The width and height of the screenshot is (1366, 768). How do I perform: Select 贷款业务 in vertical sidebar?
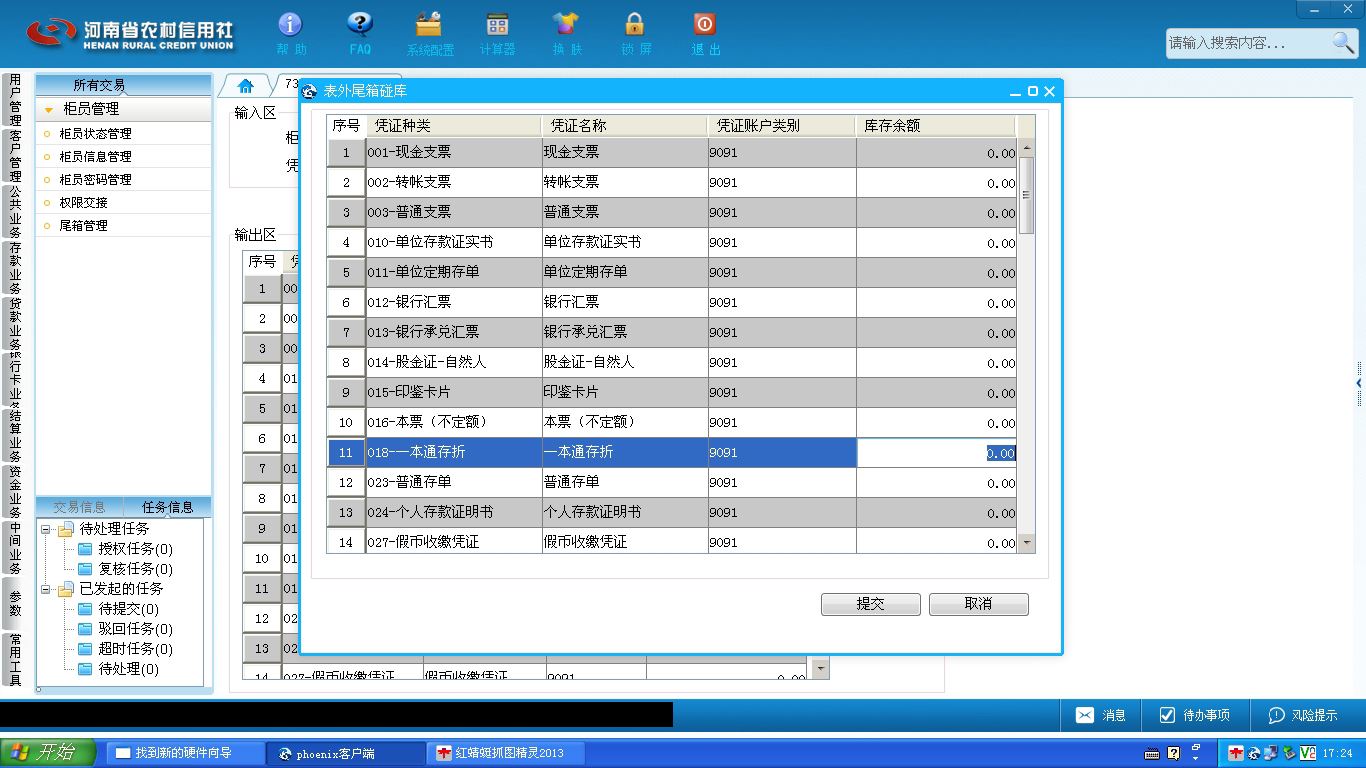15,324
